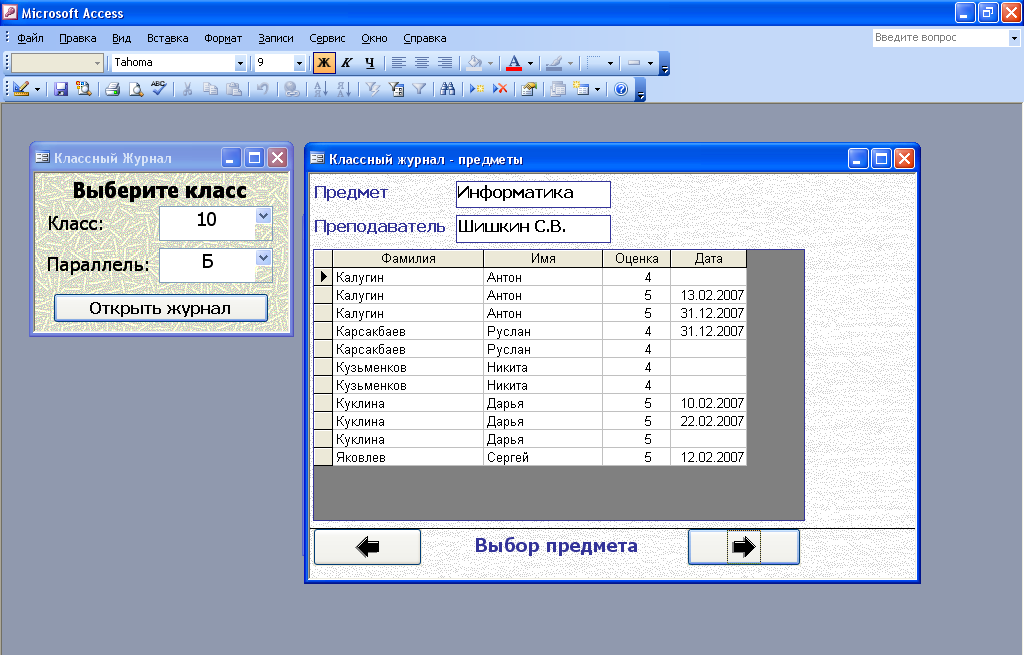The width and height of the screenshot is (1024, 655).
Task: Open the Формат menu
Action: (223, 39)
